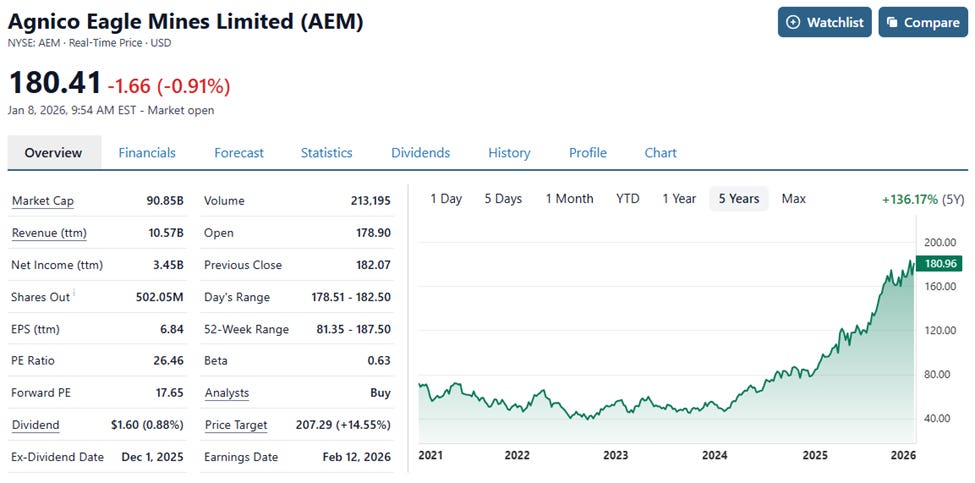Click the plus icon in Watchlist button
This screenshot has width=975, height=483.
pos(793,22)
